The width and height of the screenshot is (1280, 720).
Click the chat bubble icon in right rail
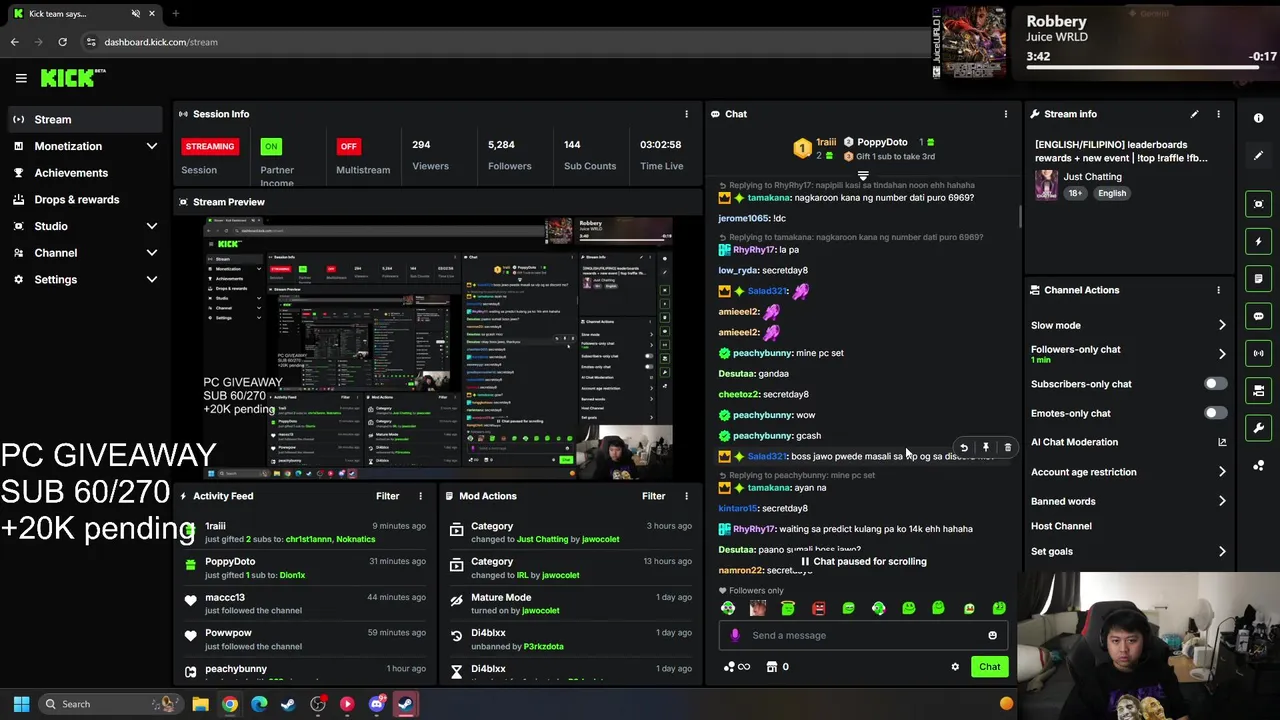click(1259, 316)
